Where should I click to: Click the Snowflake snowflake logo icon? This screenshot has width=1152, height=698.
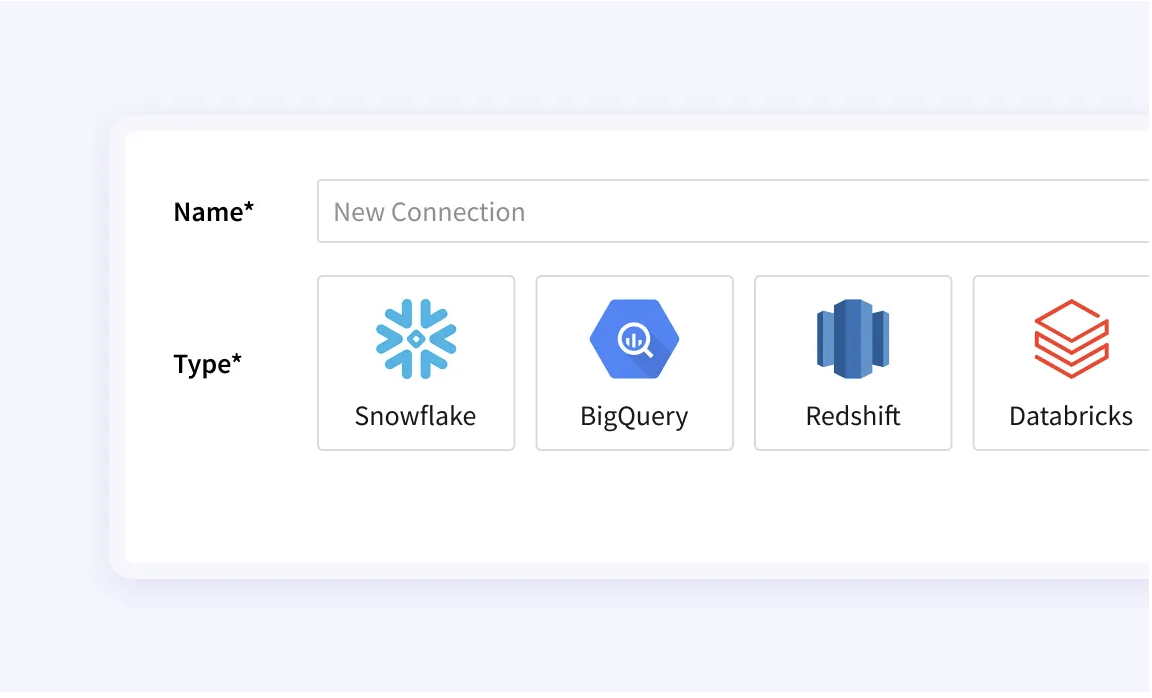[x=416, y=339]
